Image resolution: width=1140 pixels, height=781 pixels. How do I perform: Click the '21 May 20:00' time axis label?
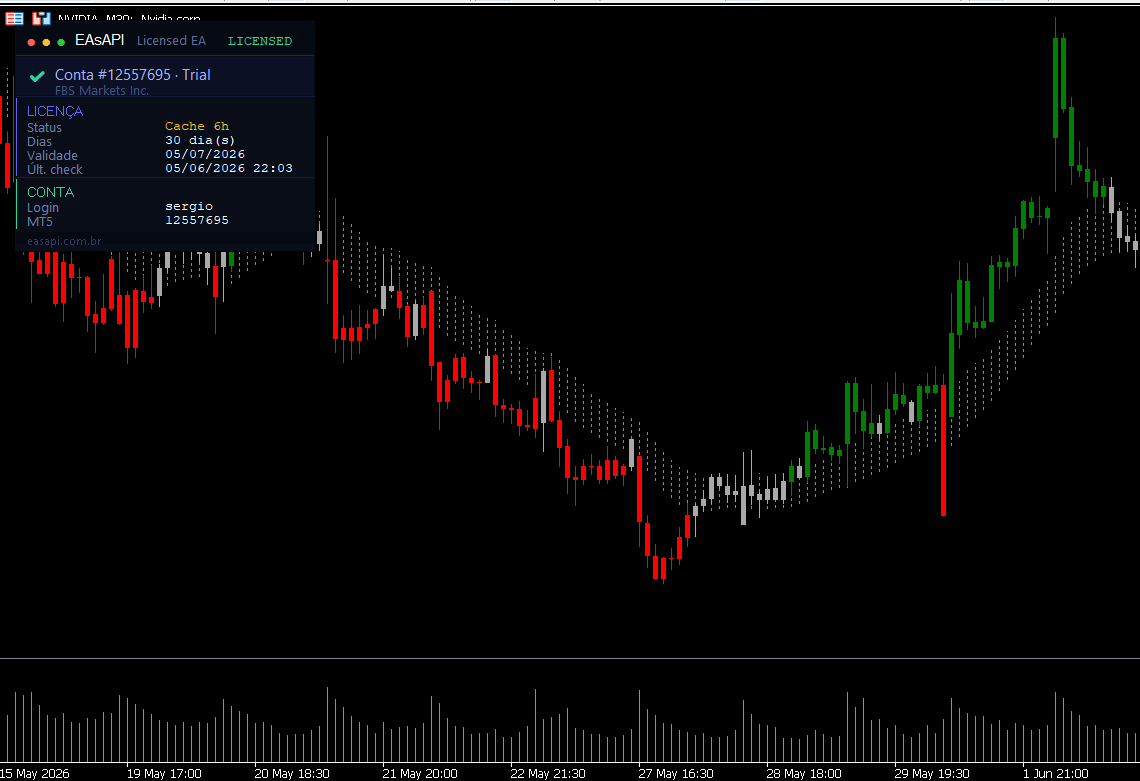pyautogui.click(x=420, y=774)
